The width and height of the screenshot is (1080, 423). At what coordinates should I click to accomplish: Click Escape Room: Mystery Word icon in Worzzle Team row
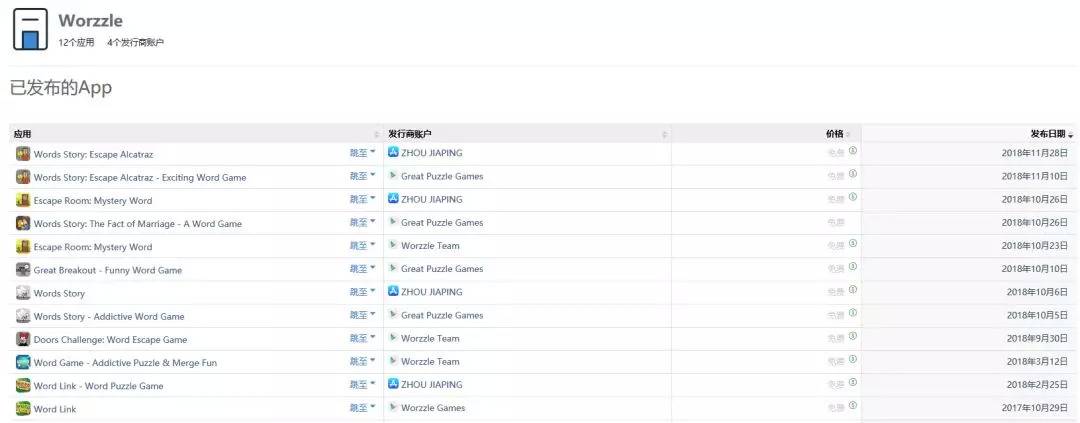tap(23, 247)
